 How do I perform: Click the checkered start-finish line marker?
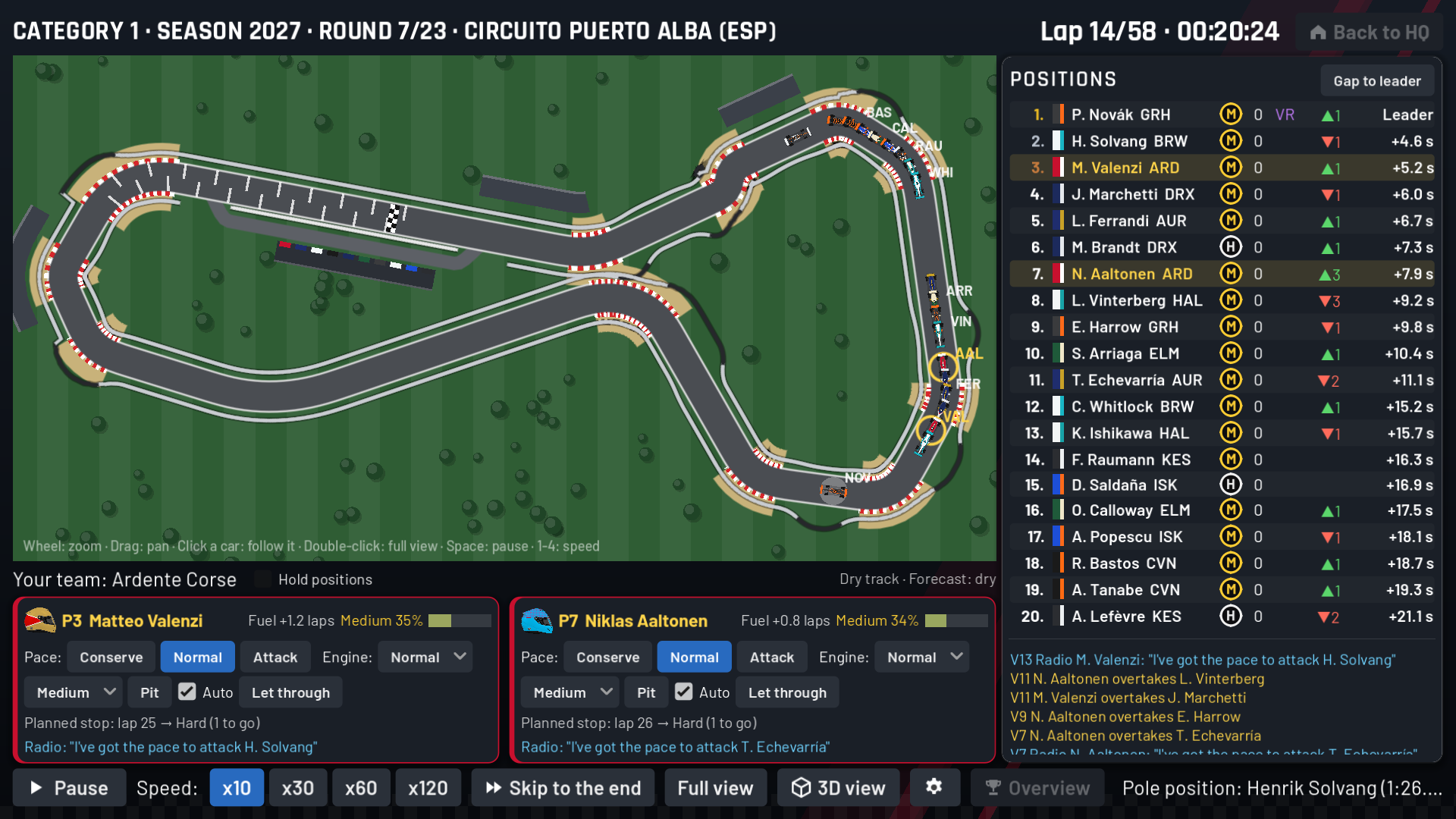[393, 218]
